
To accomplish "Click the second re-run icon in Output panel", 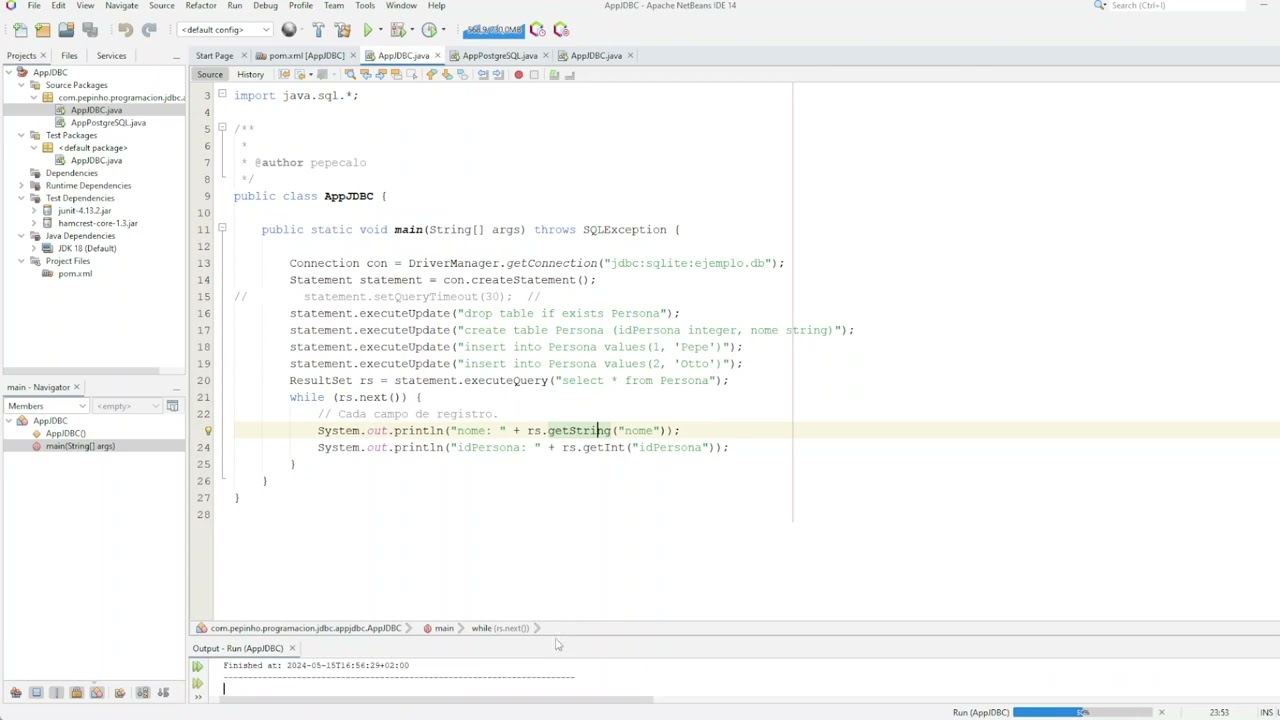I will click(197, 683).
